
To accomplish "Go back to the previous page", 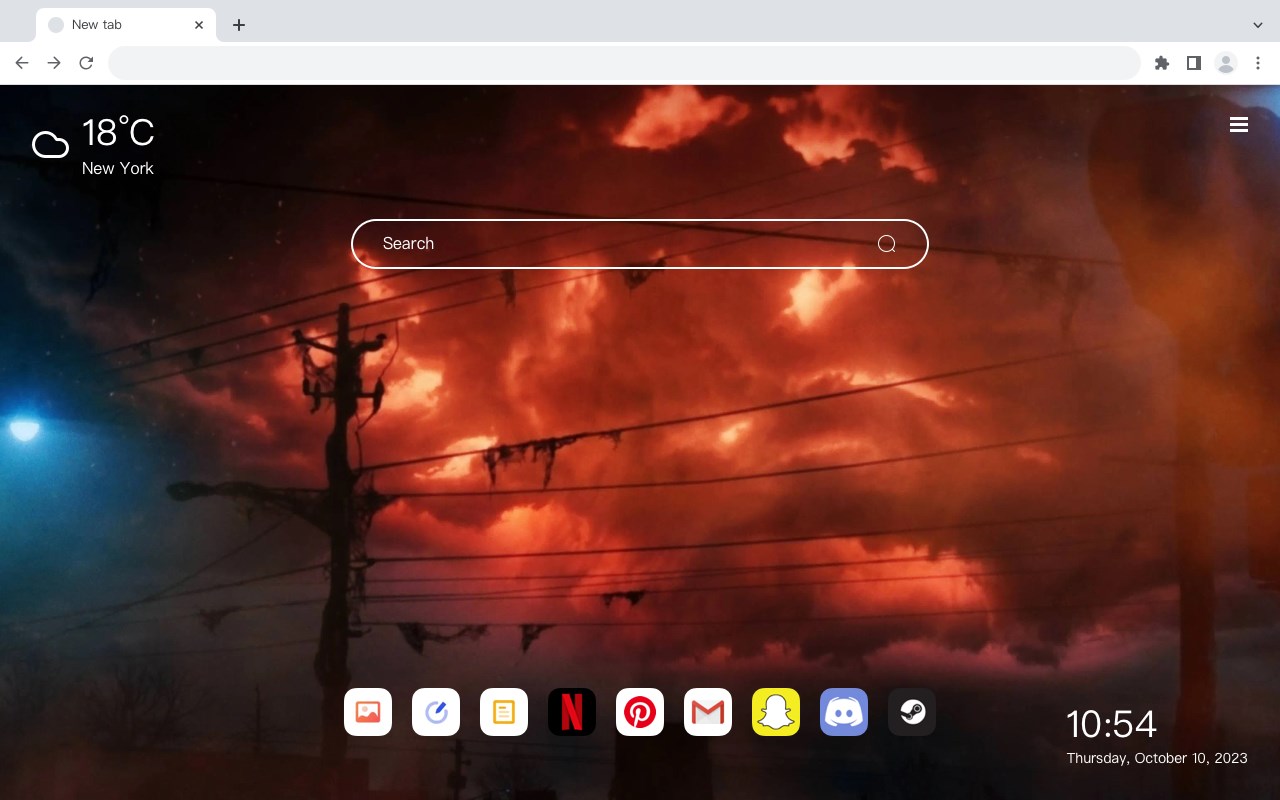I will [x=22, y=63].
